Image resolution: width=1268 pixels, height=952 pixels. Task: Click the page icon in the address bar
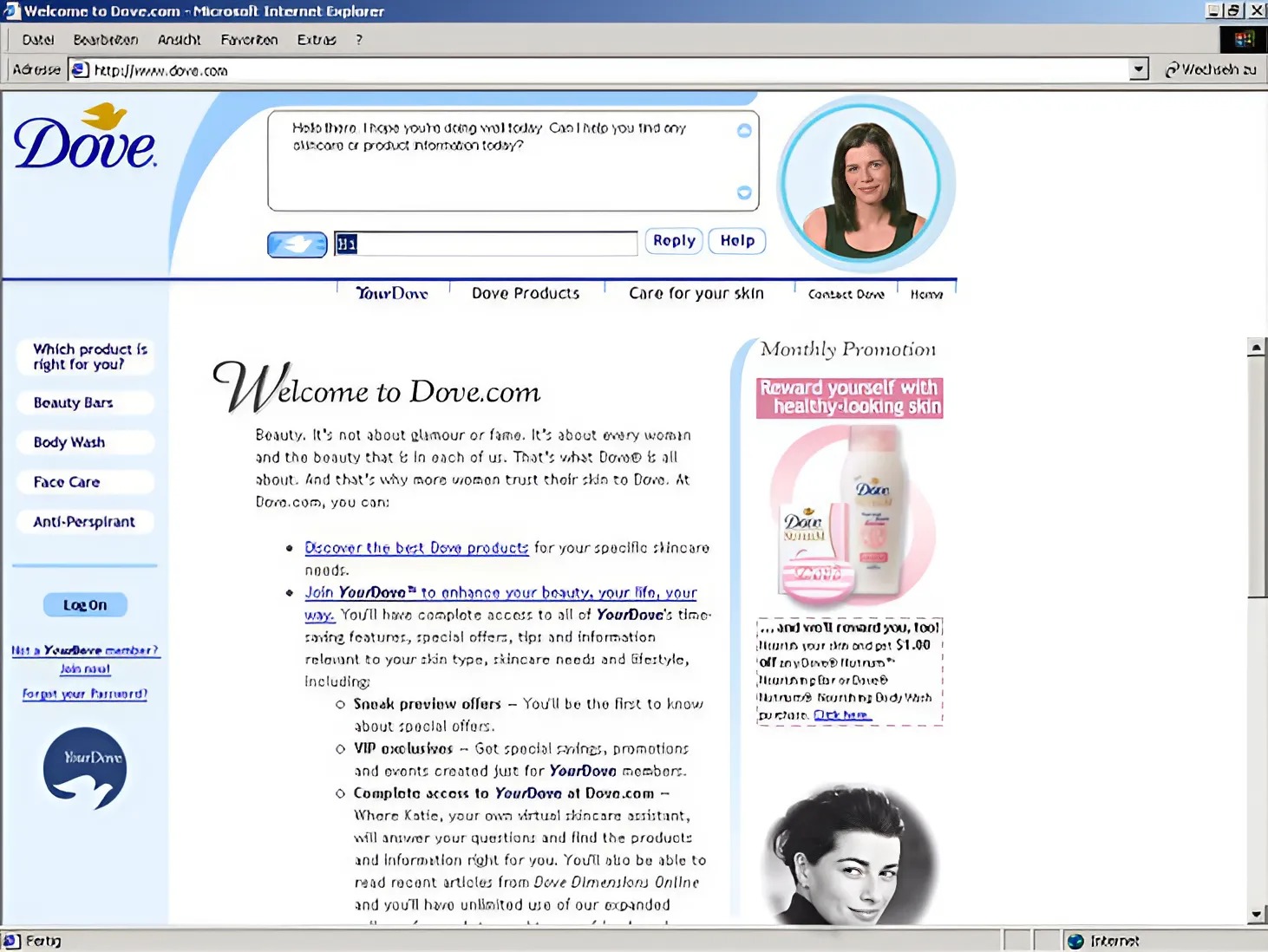[x=80, y=69]
